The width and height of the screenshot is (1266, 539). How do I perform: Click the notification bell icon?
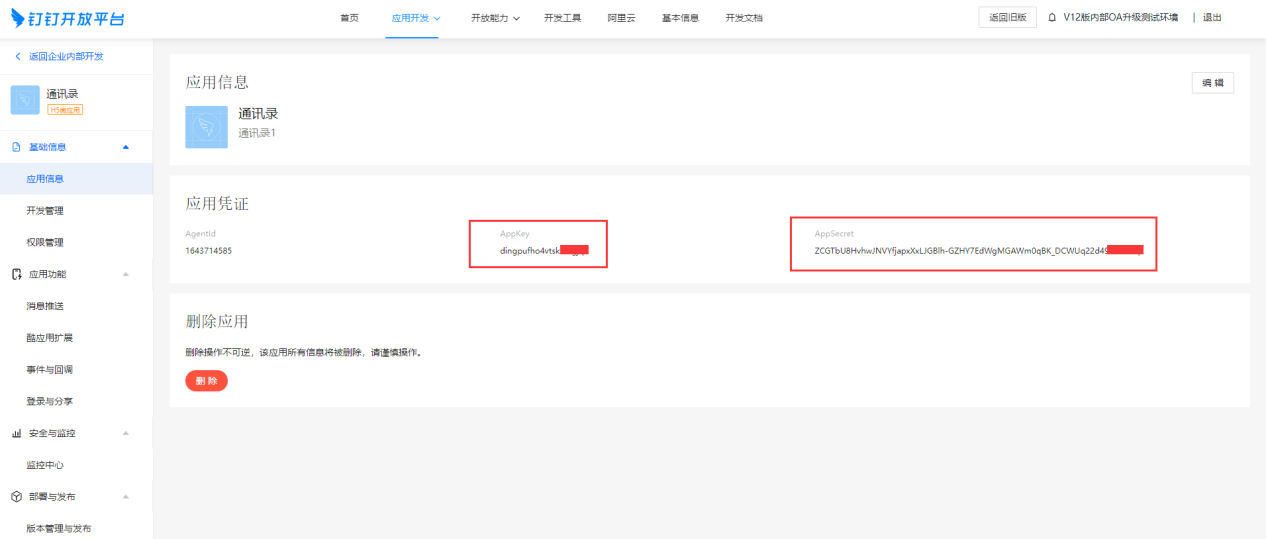point(1052,18)
